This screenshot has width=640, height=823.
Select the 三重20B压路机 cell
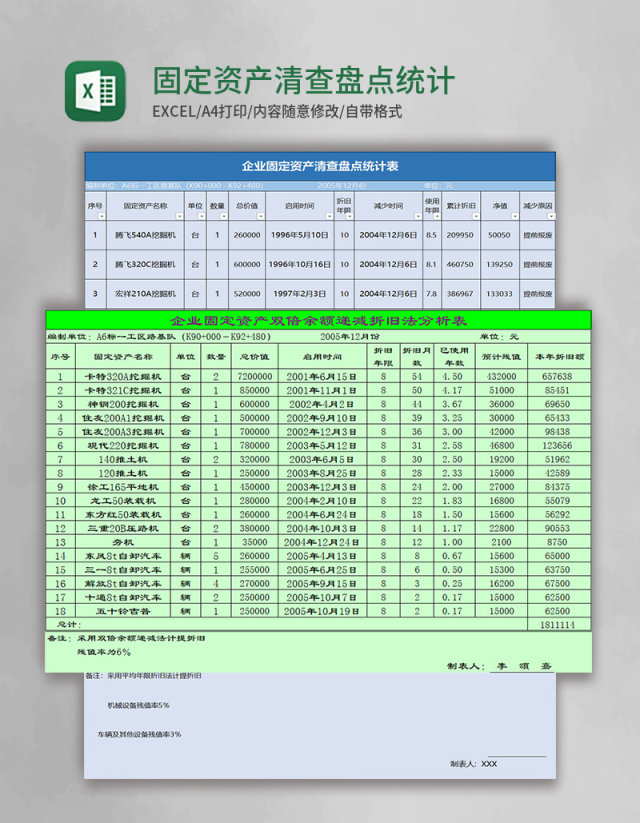[123, 528]
